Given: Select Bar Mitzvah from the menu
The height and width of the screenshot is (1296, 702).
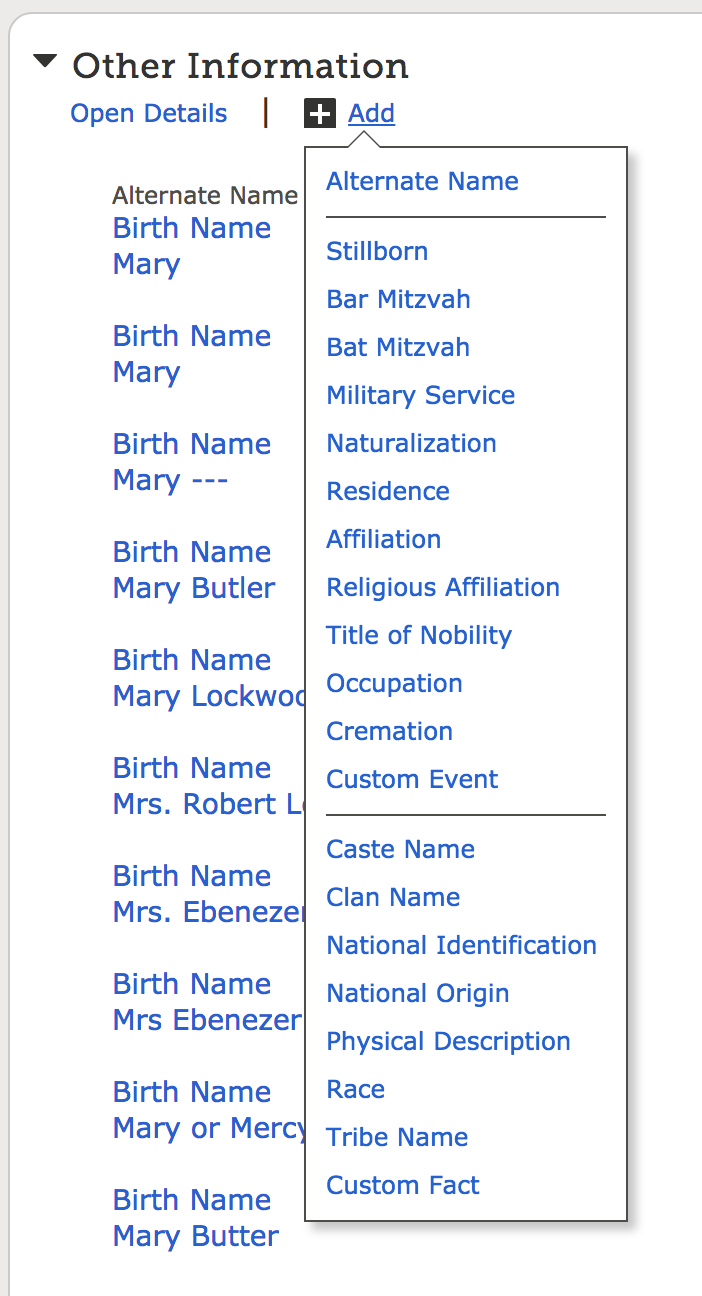Looking at the screenshot, I should tap(397, 299).
